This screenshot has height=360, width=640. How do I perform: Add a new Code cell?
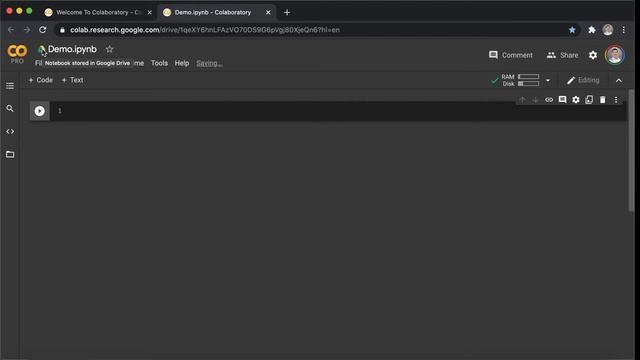point(40,80)
